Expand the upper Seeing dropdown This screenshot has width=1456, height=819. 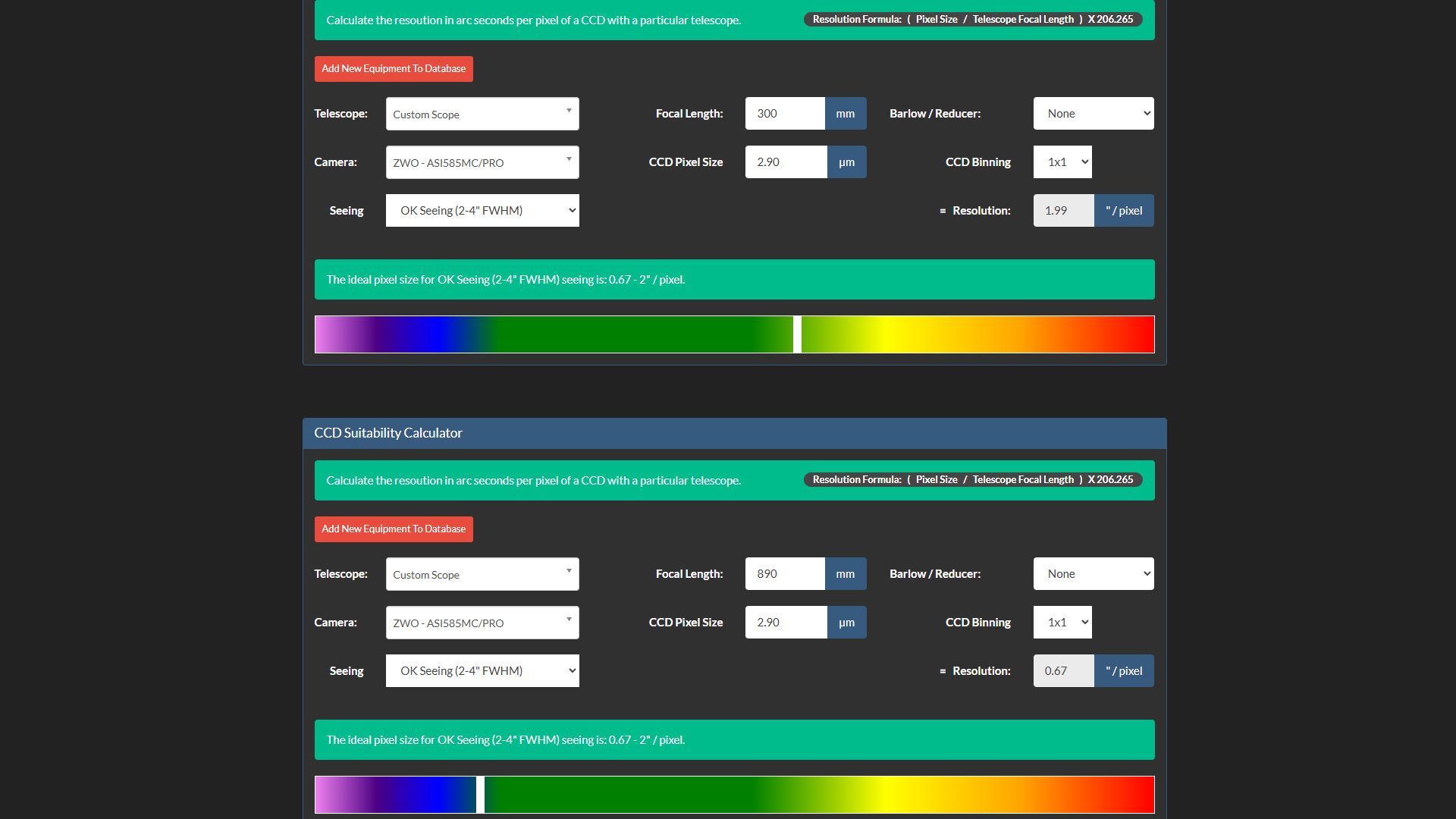(x=482, y=211)
